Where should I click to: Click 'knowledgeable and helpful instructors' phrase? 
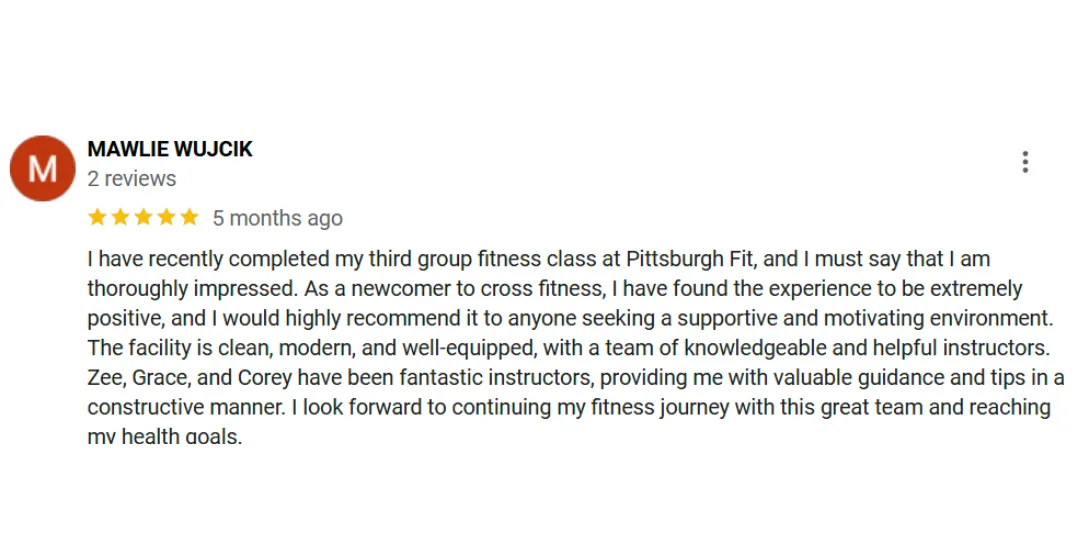pyautogui.click(x=866, y=349)
